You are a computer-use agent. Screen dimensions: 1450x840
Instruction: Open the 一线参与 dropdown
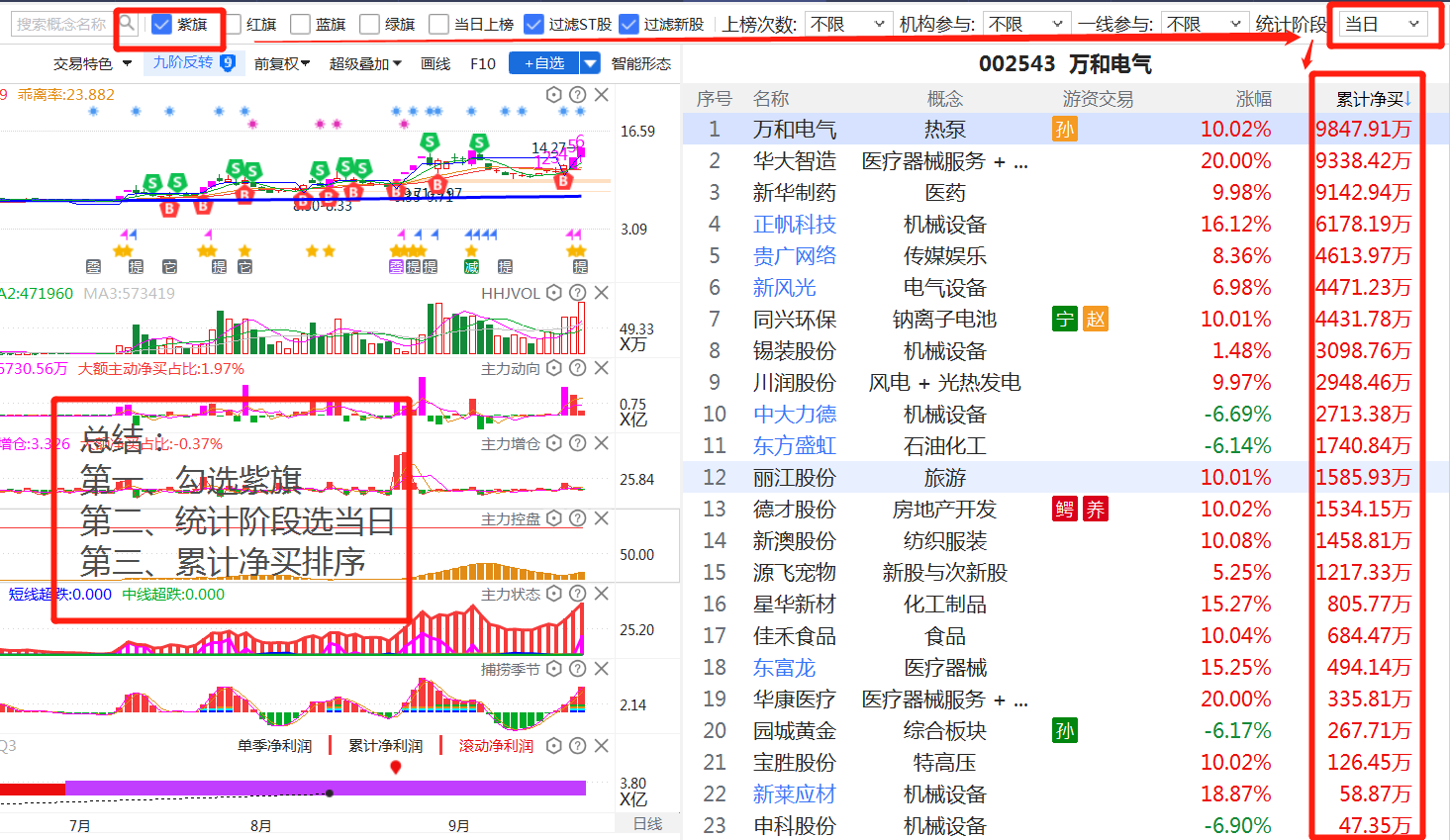coord(1205,24)
